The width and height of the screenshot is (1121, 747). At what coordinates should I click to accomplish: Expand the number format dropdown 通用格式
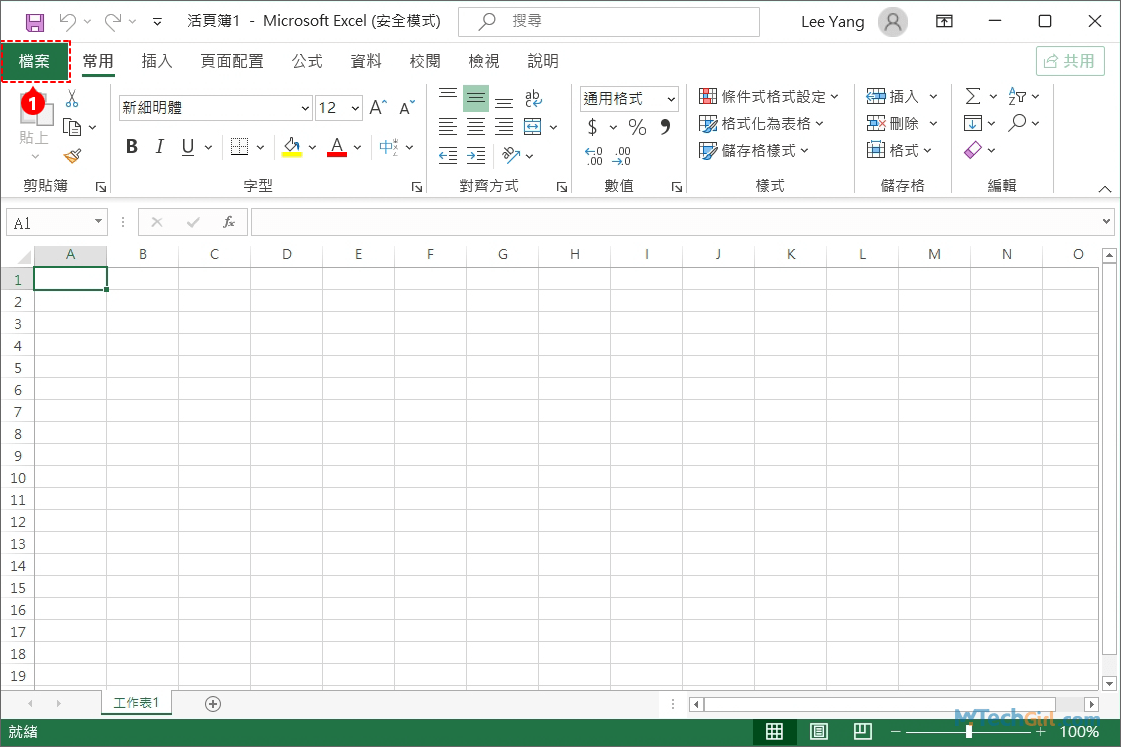(671, 99)
